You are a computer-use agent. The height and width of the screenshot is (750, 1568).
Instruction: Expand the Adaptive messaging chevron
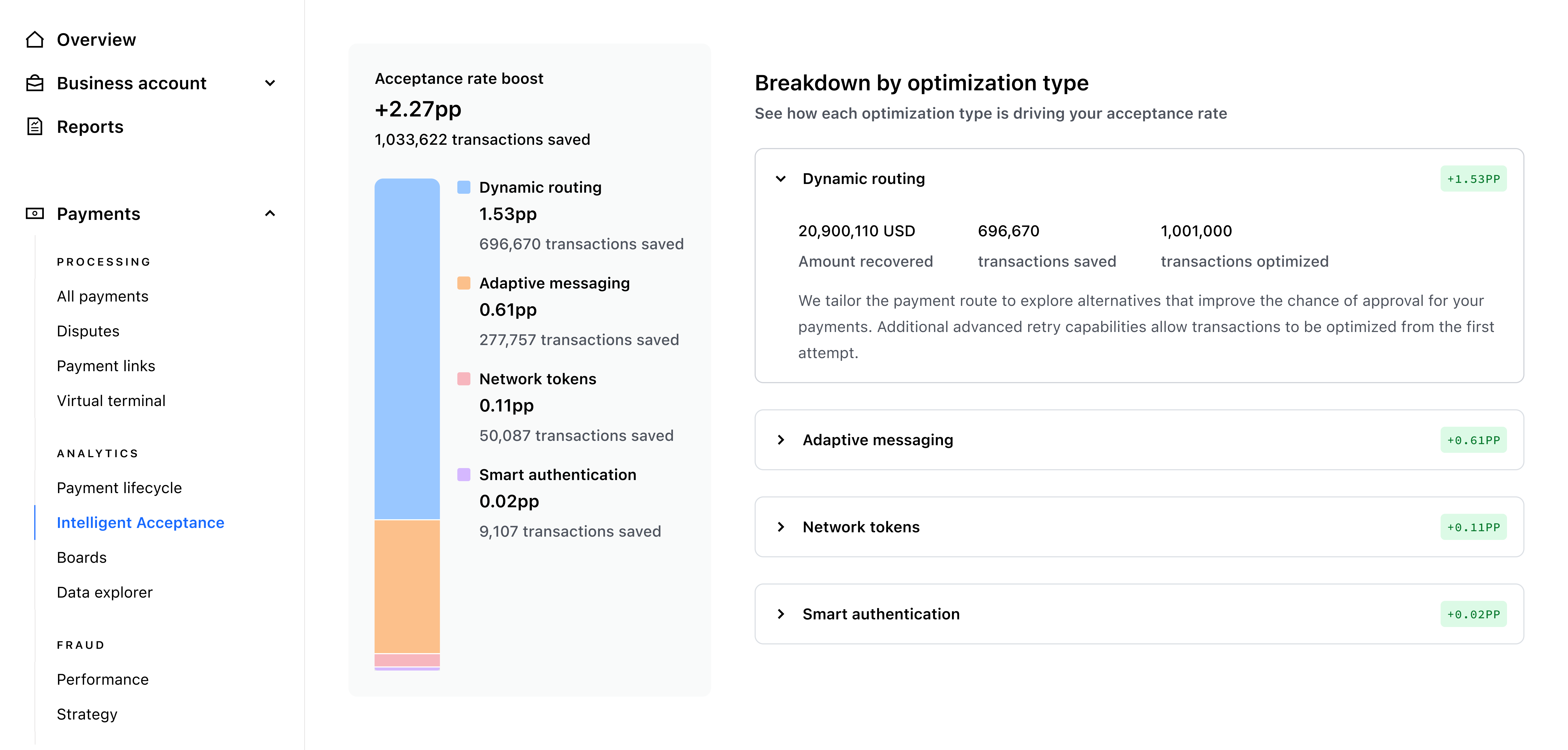coord(781,440)
